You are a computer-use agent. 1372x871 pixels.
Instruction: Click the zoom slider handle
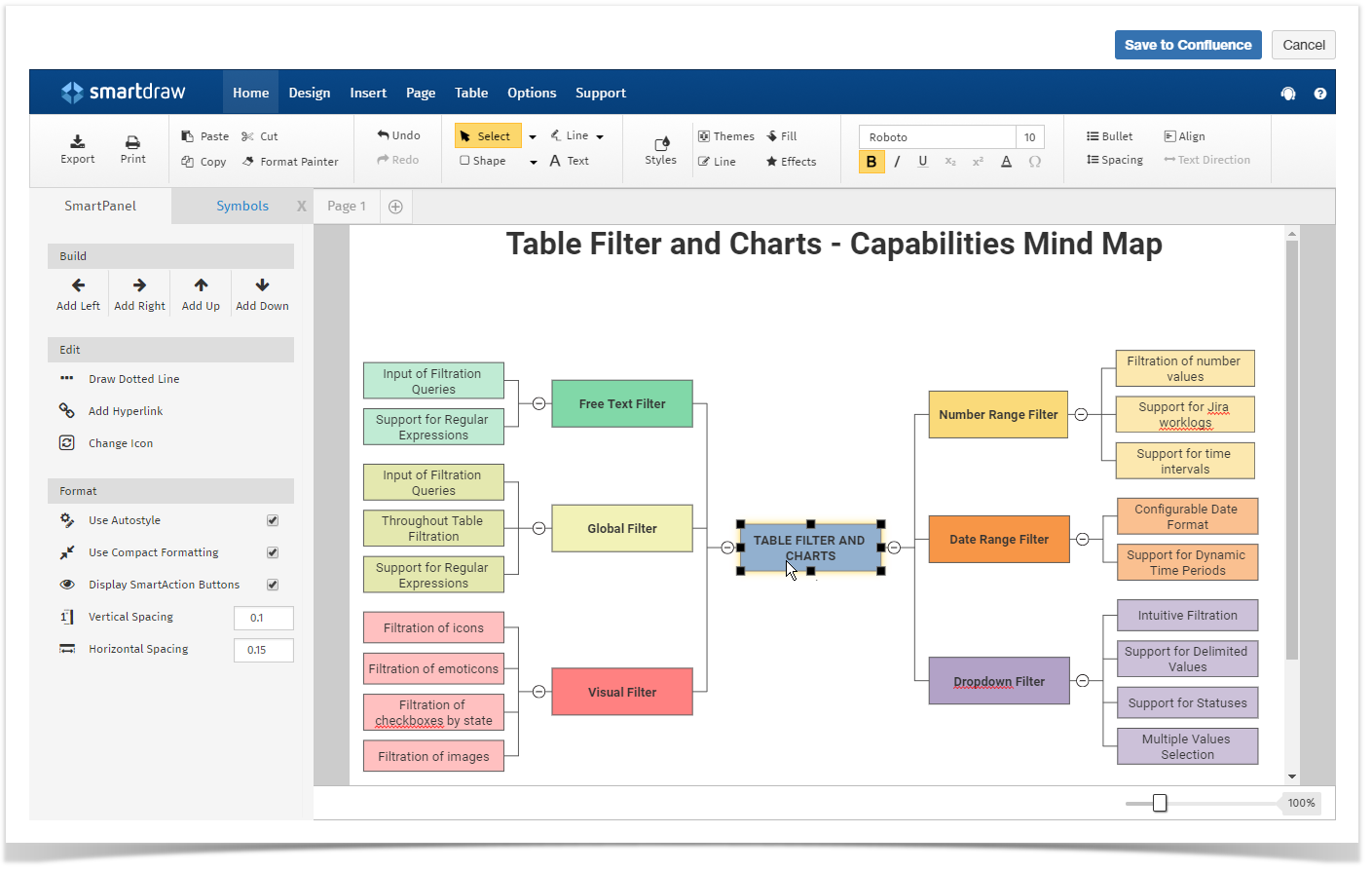(x=1160, y=803)
